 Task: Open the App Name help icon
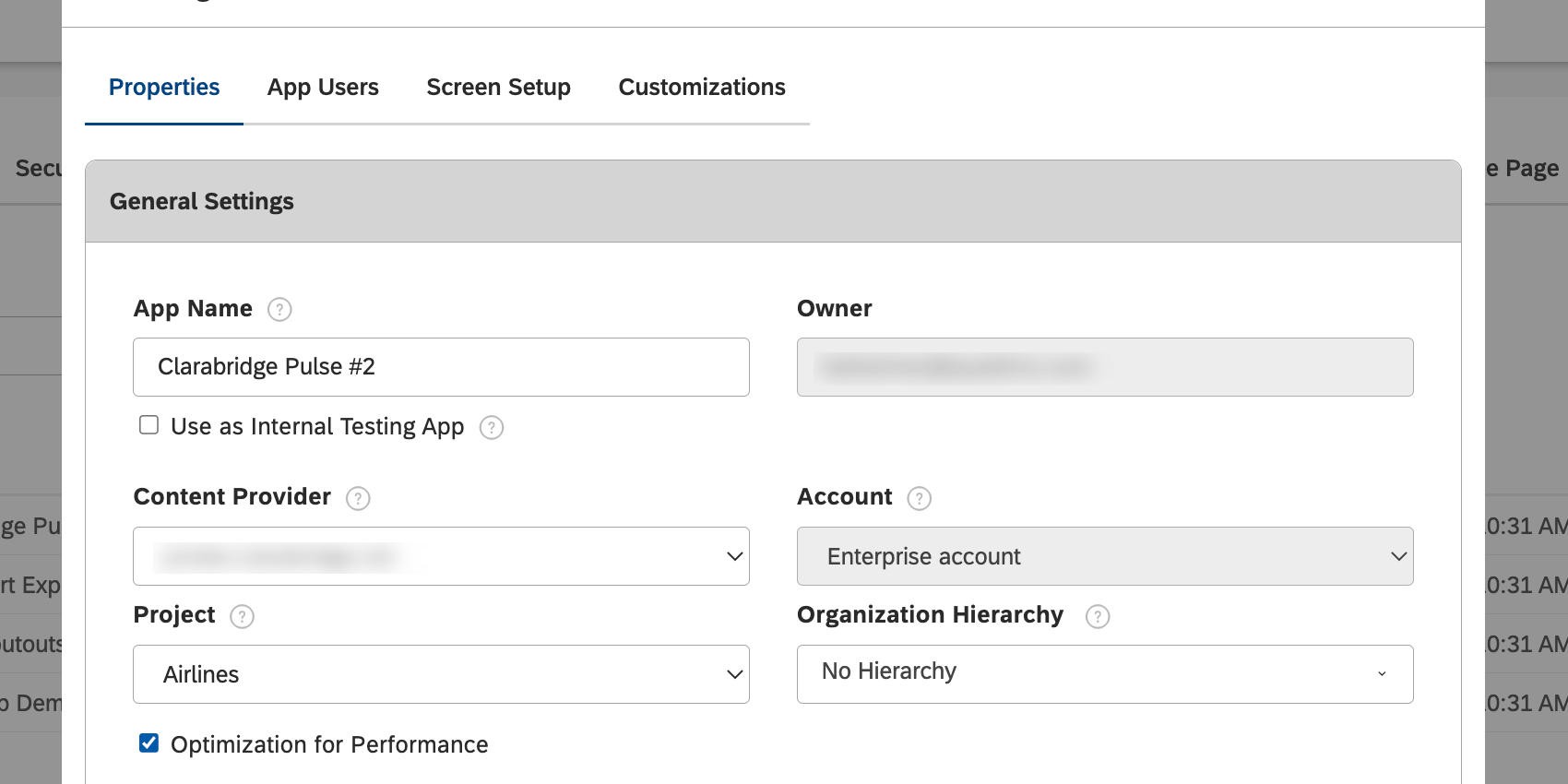(279, 309)
